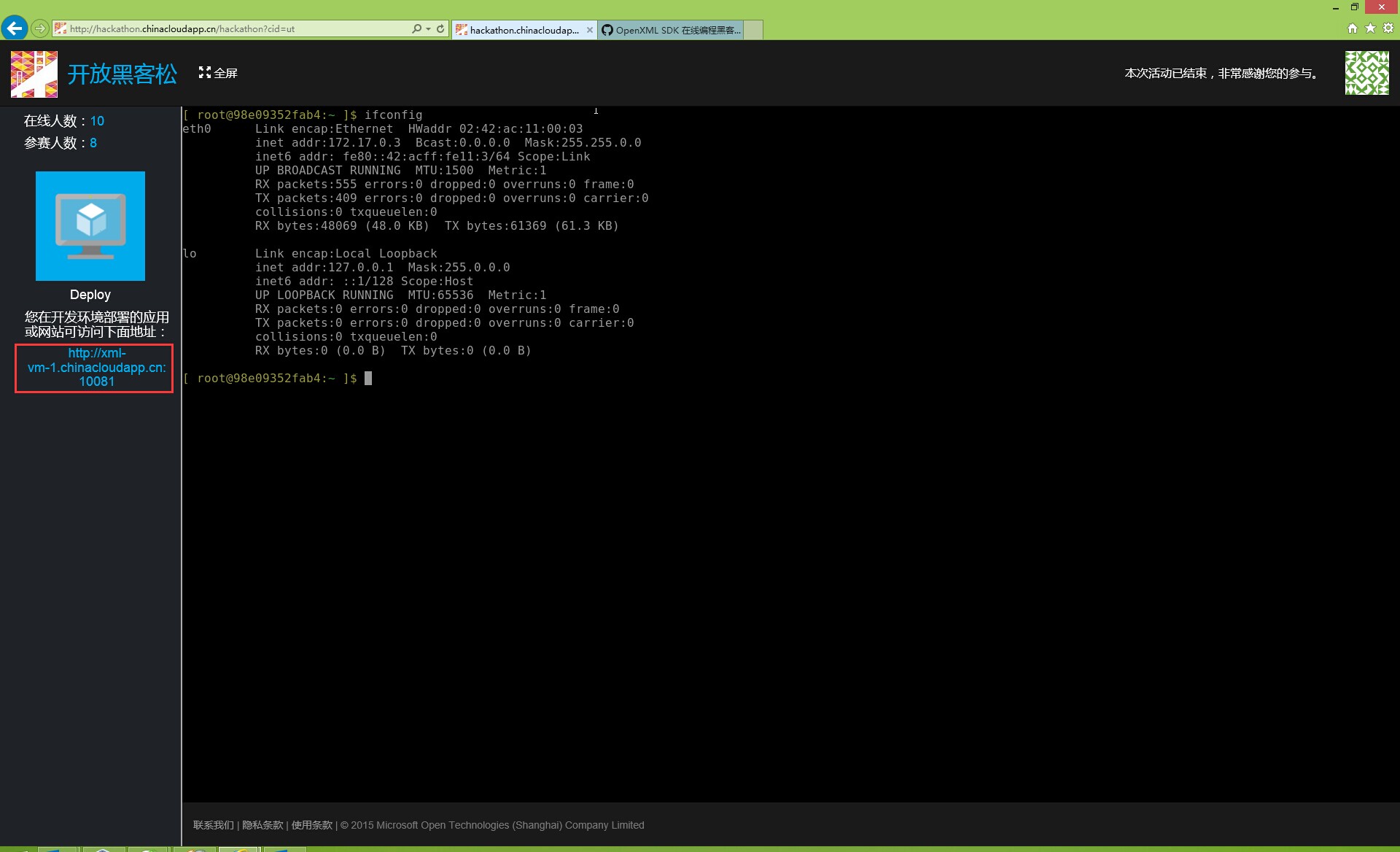
Task: Open the Favorites star icon
Action: coord(1370,28)
